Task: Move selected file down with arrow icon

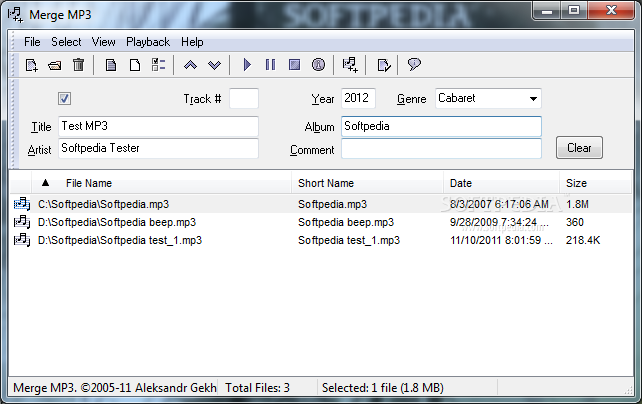Action: click(214, 65)
